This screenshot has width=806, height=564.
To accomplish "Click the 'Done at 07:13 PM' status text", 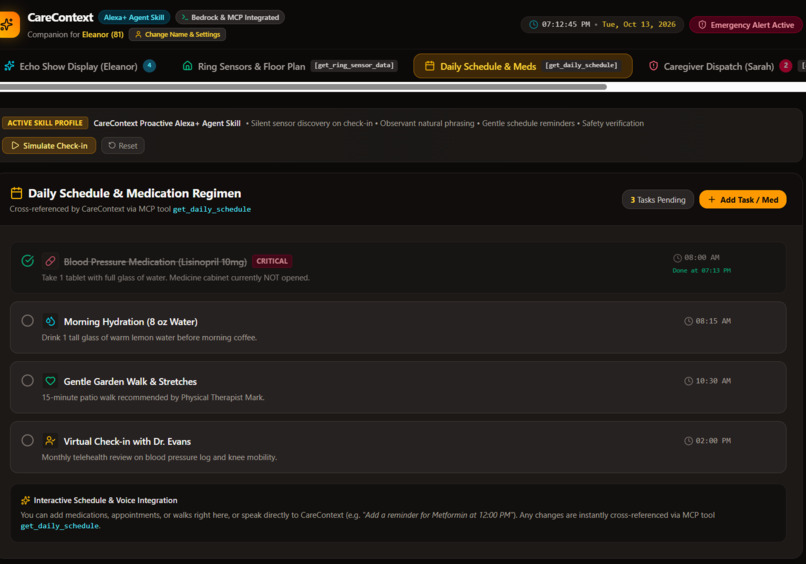I will (702, 270).
